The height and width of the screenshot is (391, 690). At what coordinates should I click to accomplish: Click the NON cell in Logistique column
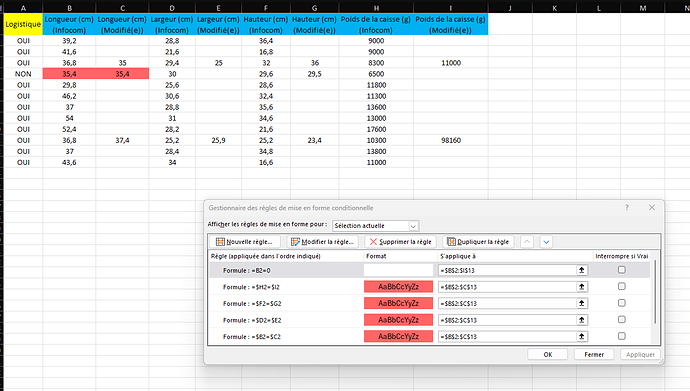23,74
